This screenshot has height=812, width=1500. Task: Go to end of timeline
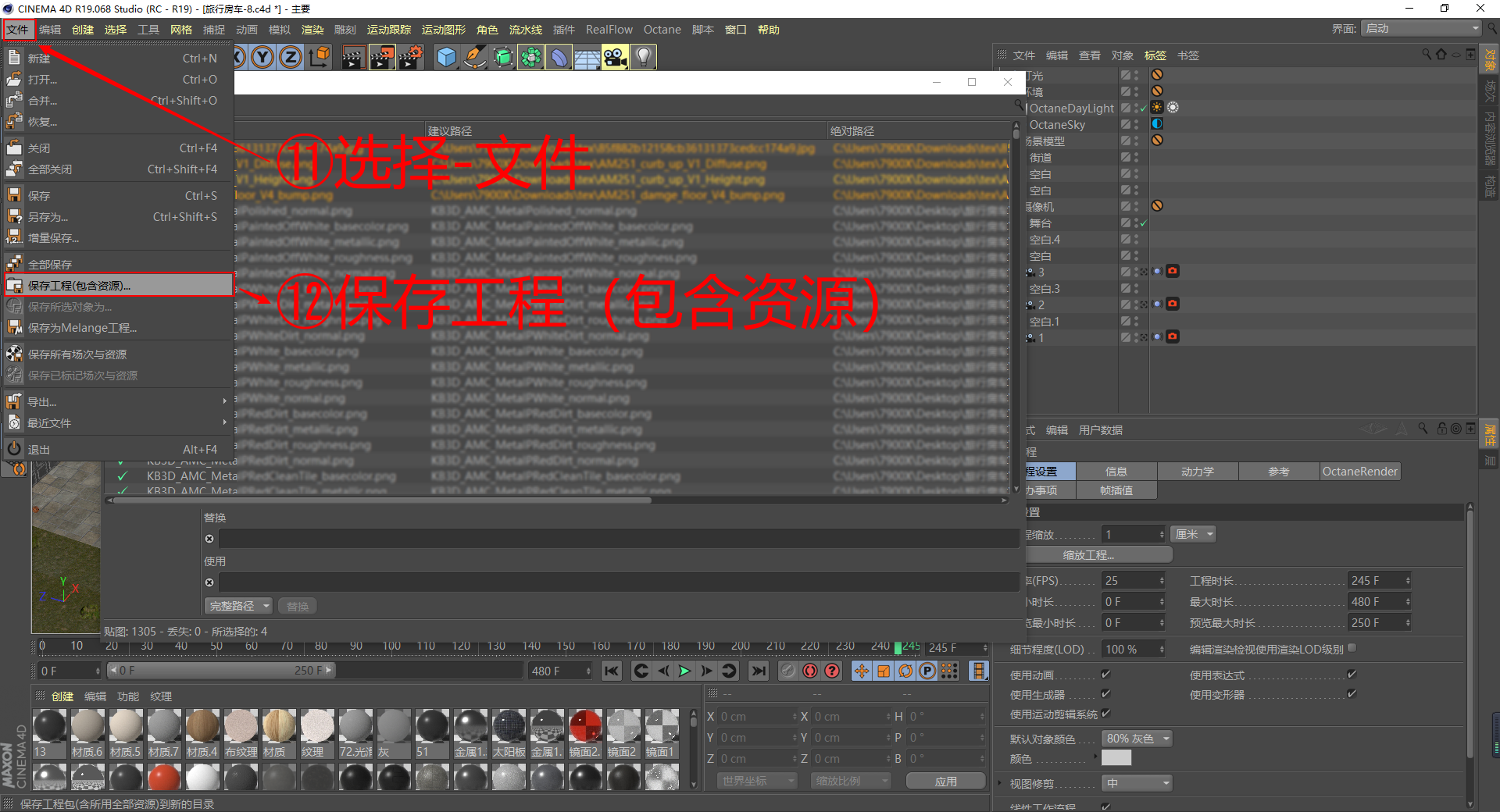758,671
